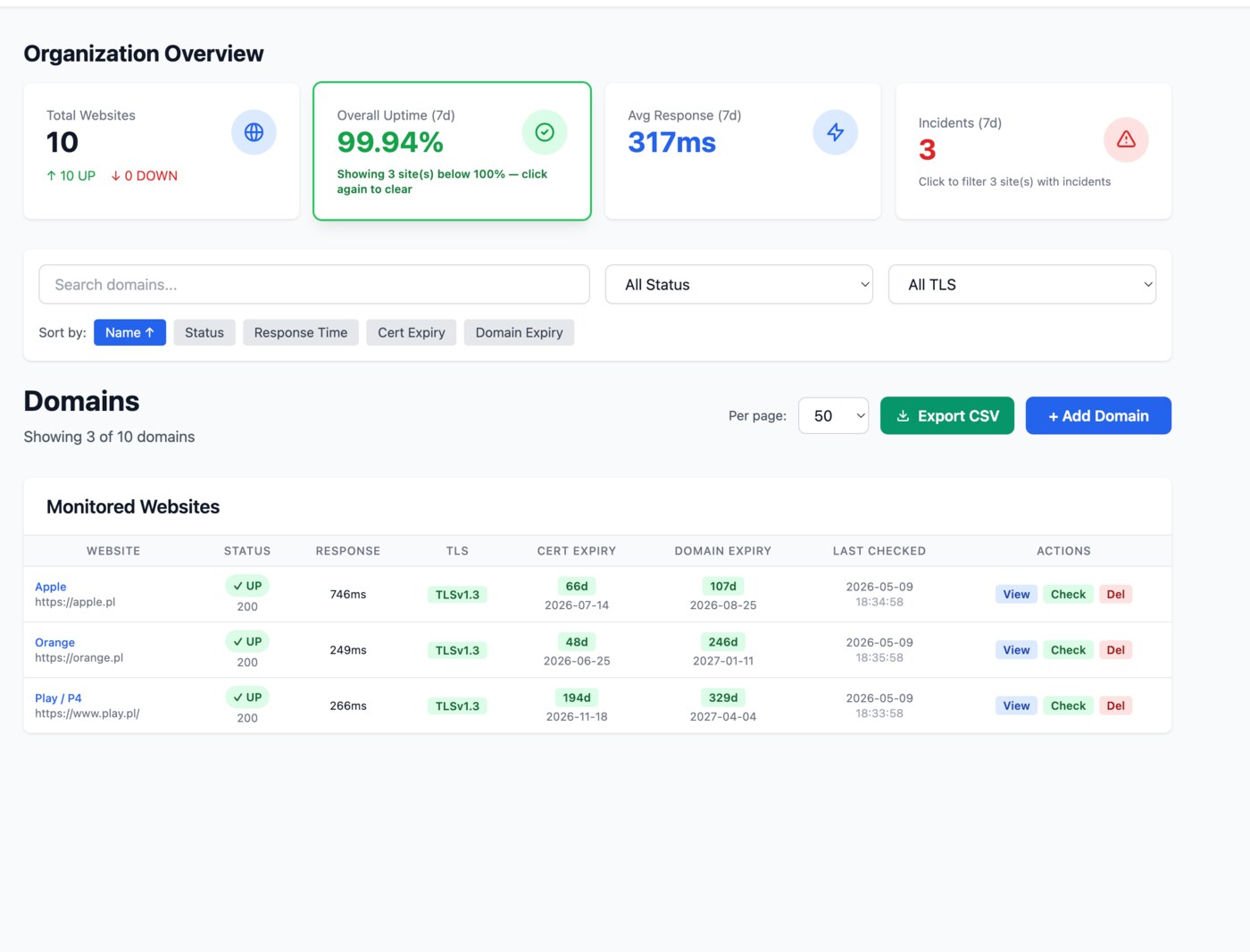The height and width of the screenshot is (952, 1250).
Task: Click the 107d domain expiry badge
Action: coord(723,587)
